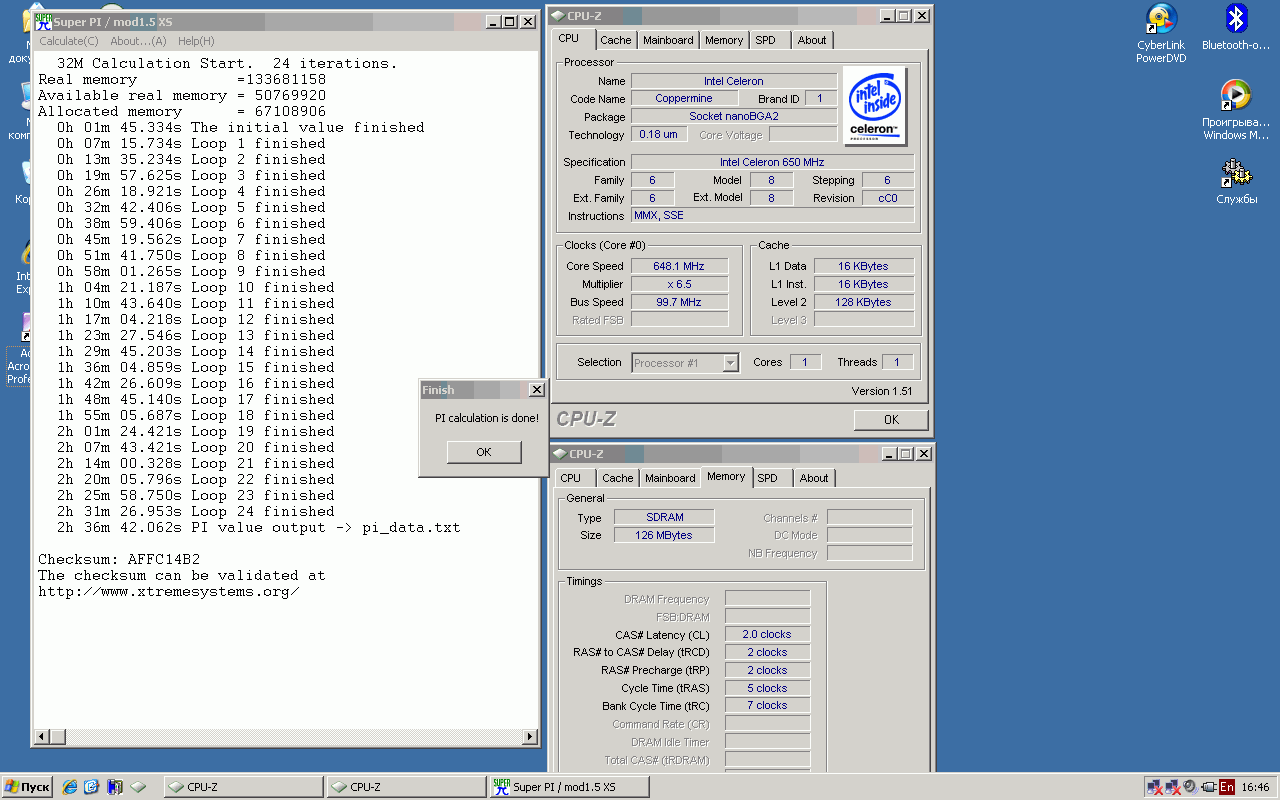Click the first disconnected network tray icon
The height and width of the screenshot is (800, 1280).
[x=1156, y=788]
